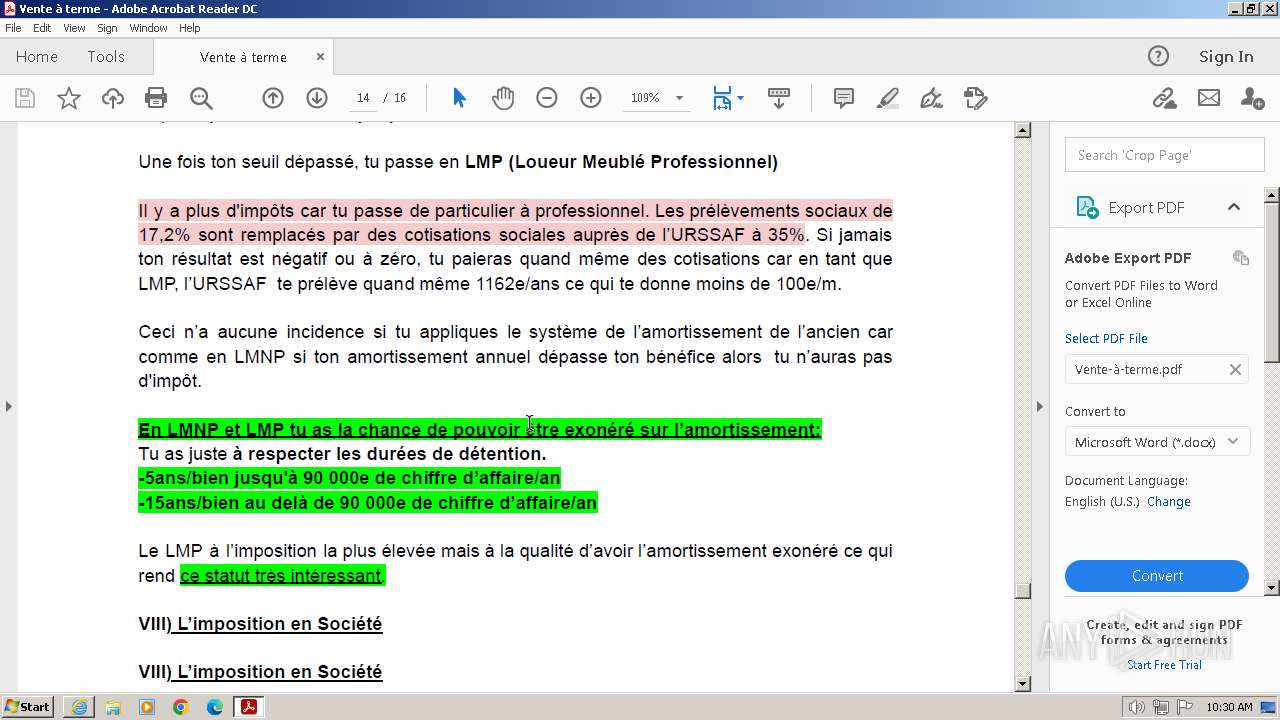The width and height of the screenshot is (1280, 720).
Task: Open the file explorer folder in the taskbar
Action: [x=113, y=707]
